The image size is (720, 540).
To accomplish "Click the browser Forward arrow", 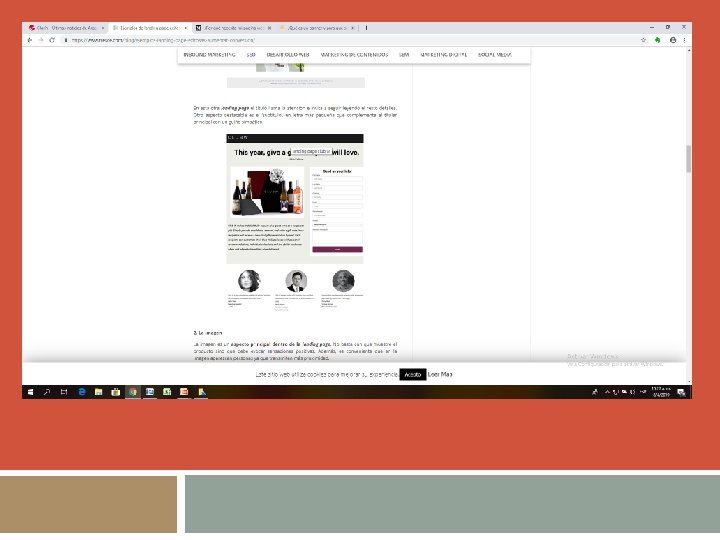I will coord(41,40).
